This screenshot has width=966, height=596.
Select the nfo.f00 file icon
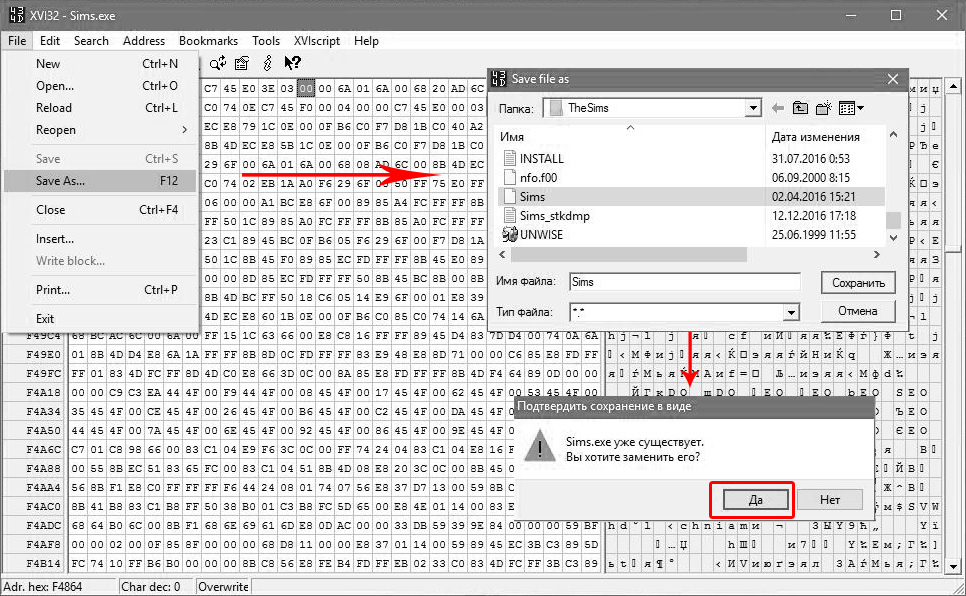pyautogui.click(x=509, y=178)
